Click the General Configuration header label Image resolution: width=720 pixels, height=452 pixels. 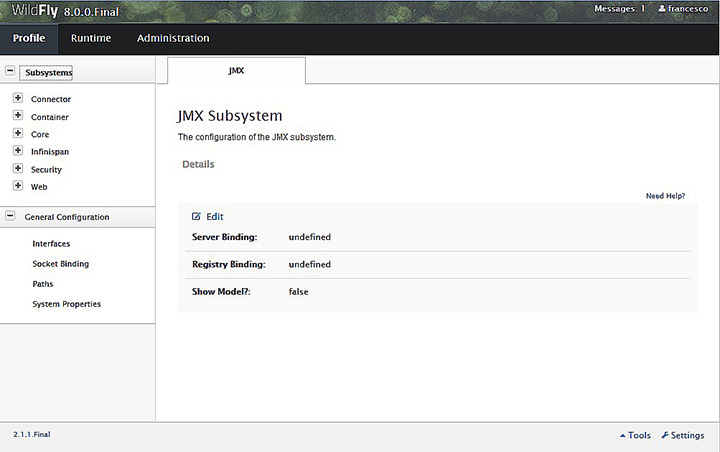click(67, 217)
